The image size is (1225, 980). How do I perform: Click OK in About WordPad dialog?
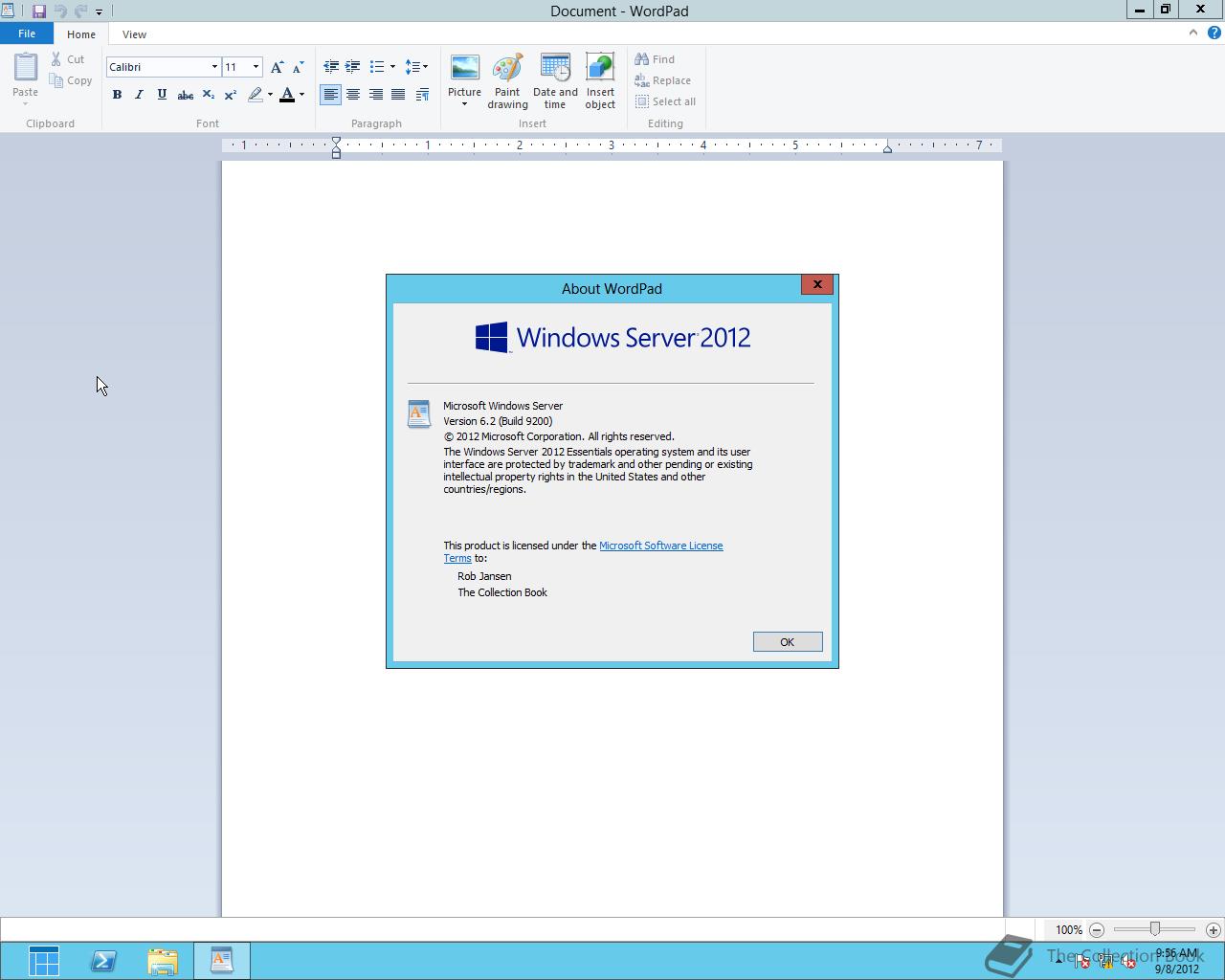tap(787, 642)
